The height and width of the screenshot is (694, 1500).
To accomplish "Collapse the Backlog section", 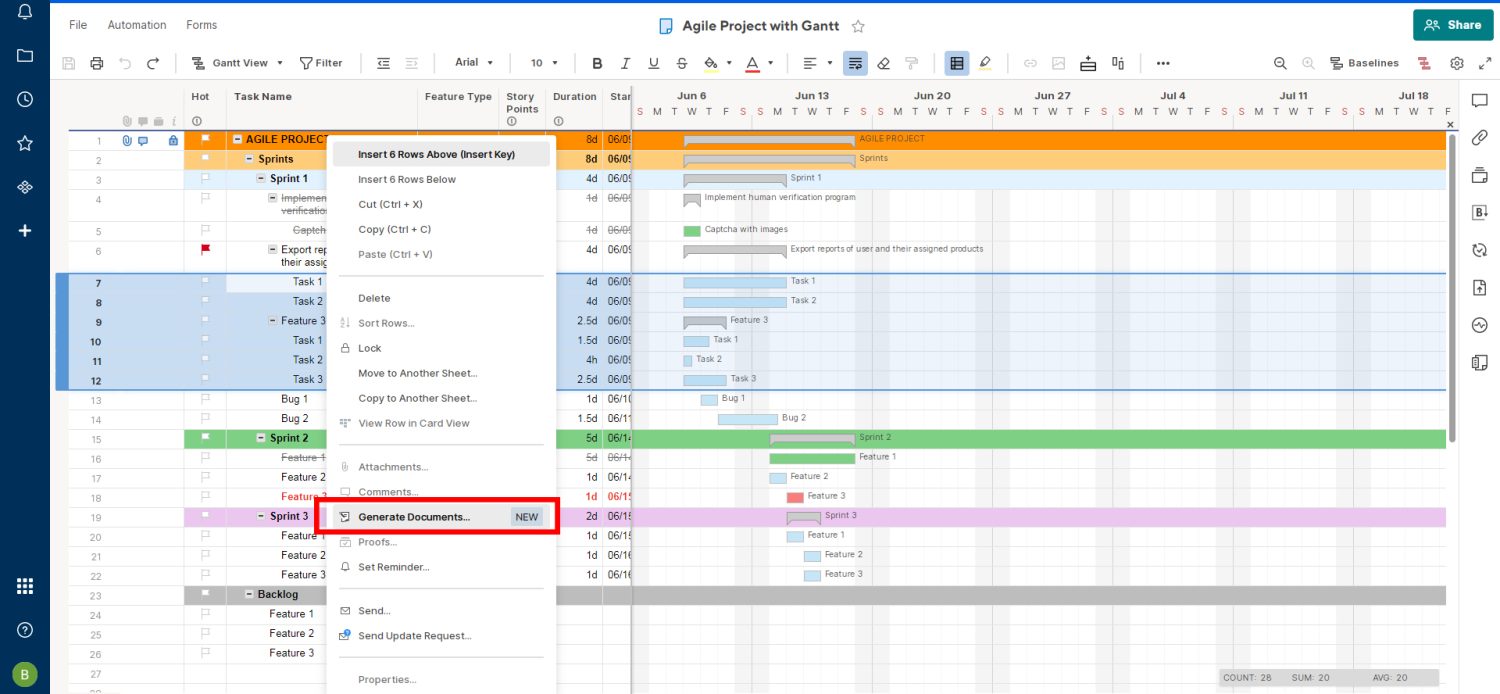I will point(249,594).
